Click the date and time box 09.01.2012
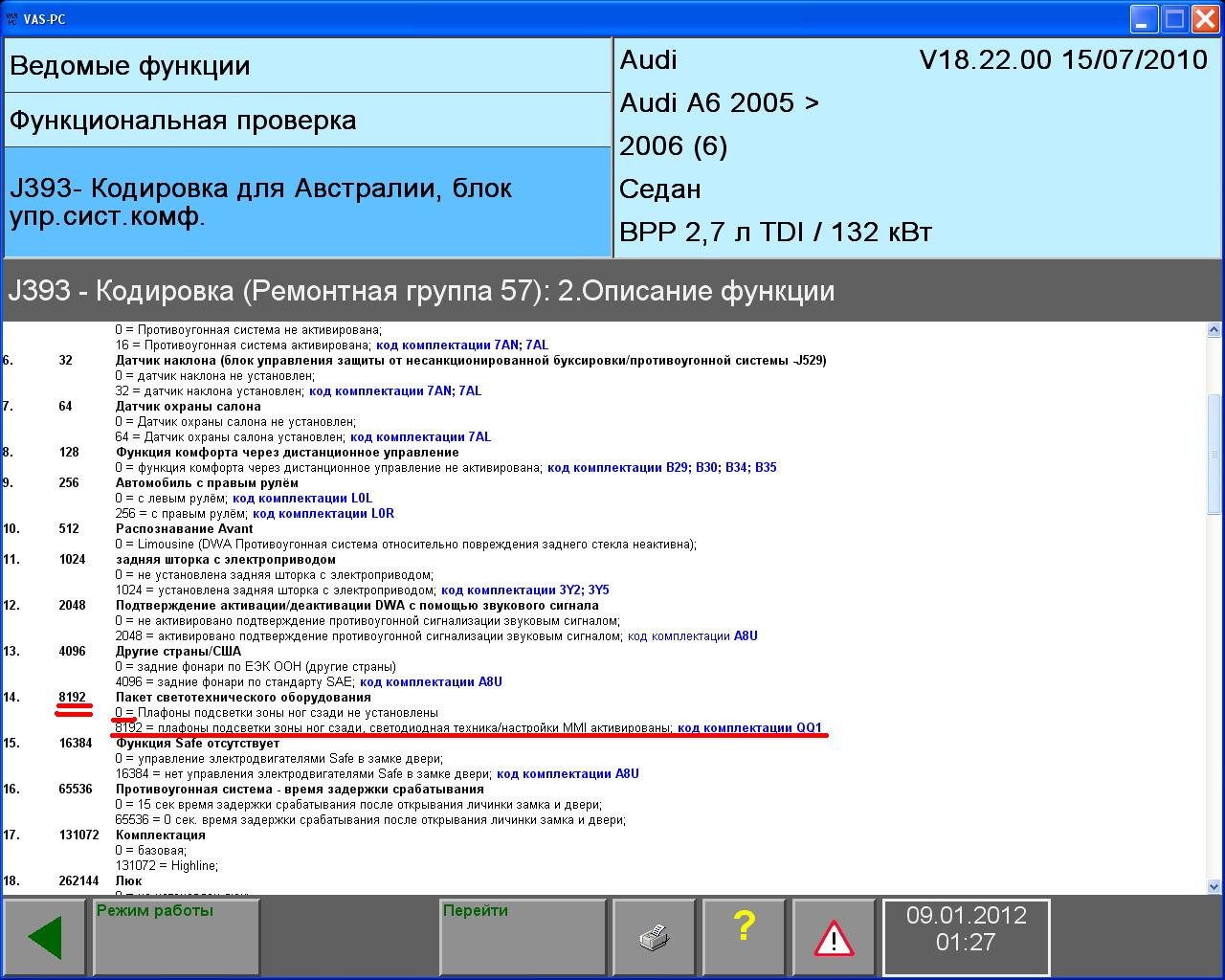The width and height of the screenshot is (1225, 980). coord(966,939)
